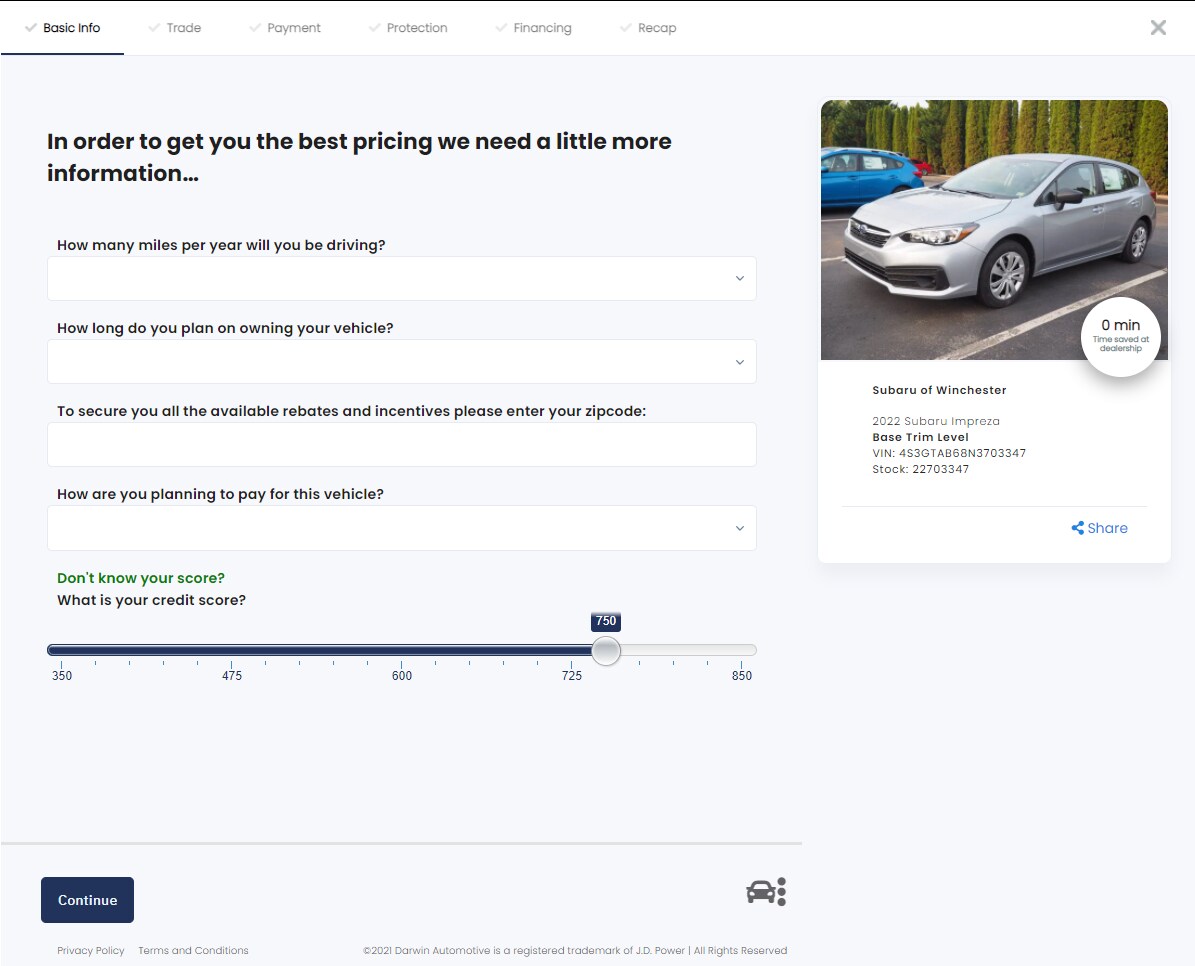Open the miles per year dropdown
This screenshot has height=966, width=1195.
pyautogui.click(x=402, y=278)
